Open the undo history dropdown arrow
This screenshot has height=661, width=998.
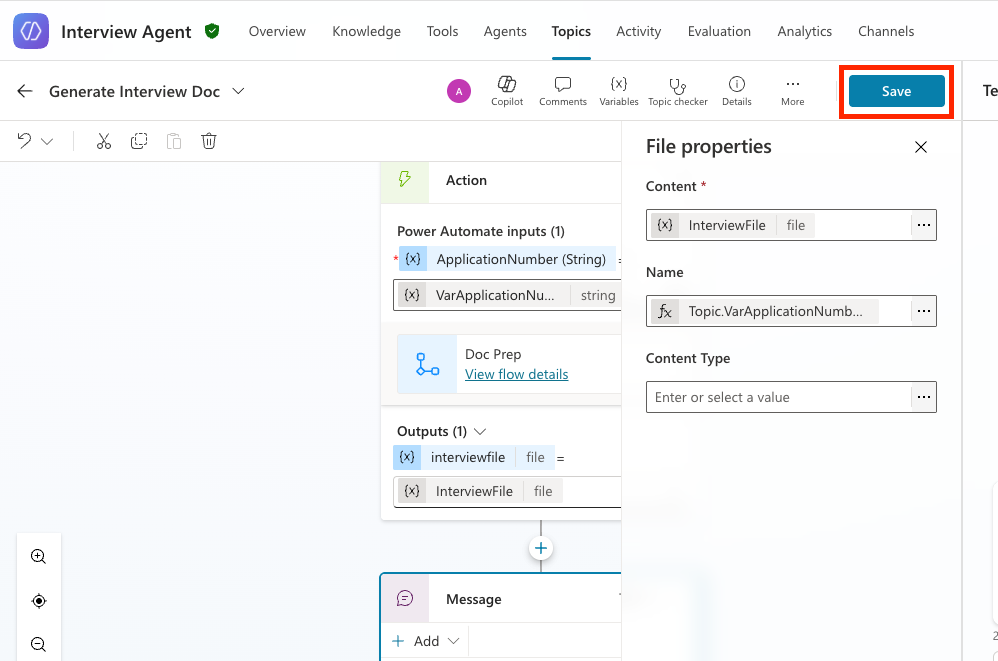(x=47, y=141)
